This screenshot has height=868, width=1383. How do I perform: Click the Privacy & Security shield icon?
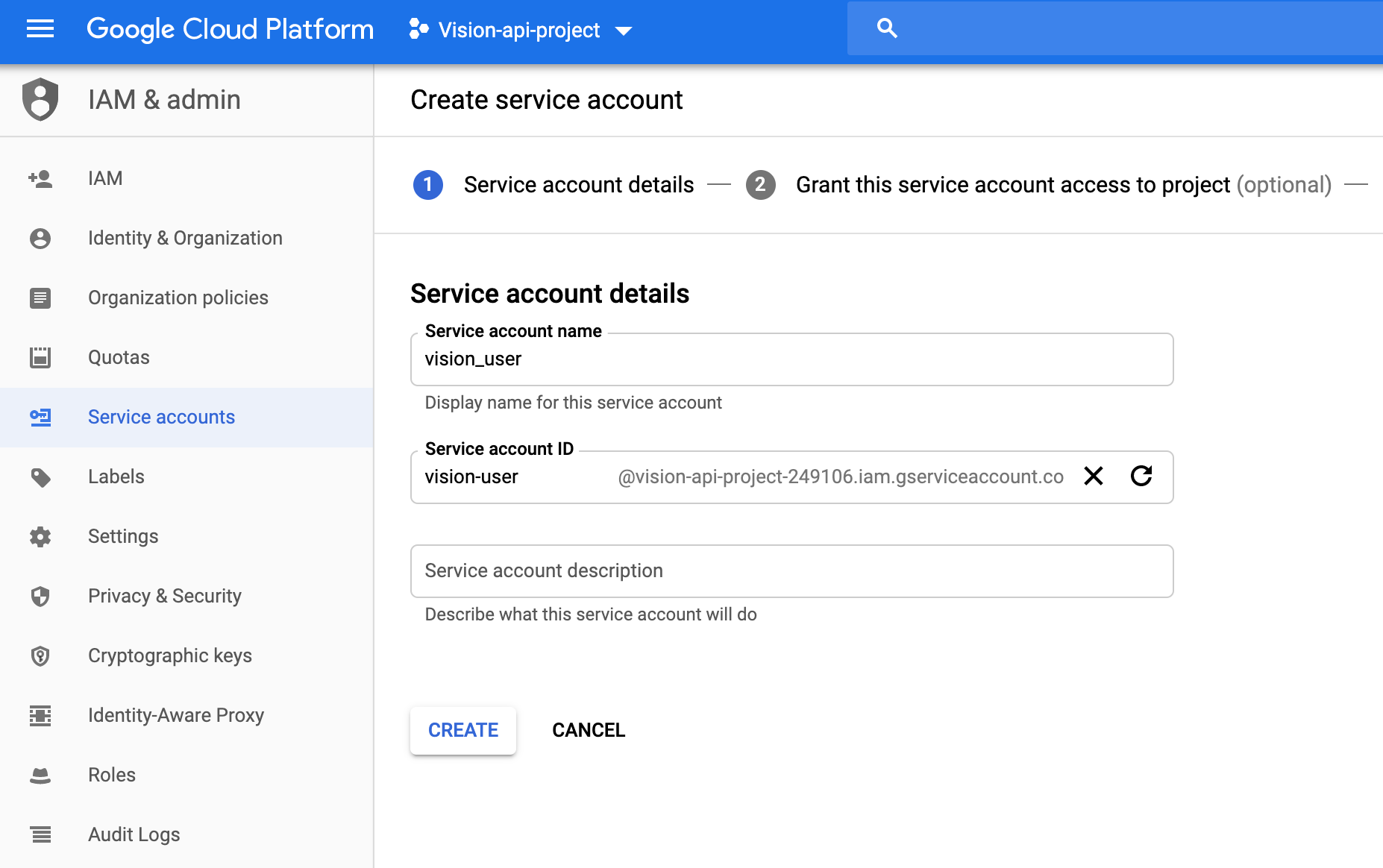point(40,597)
